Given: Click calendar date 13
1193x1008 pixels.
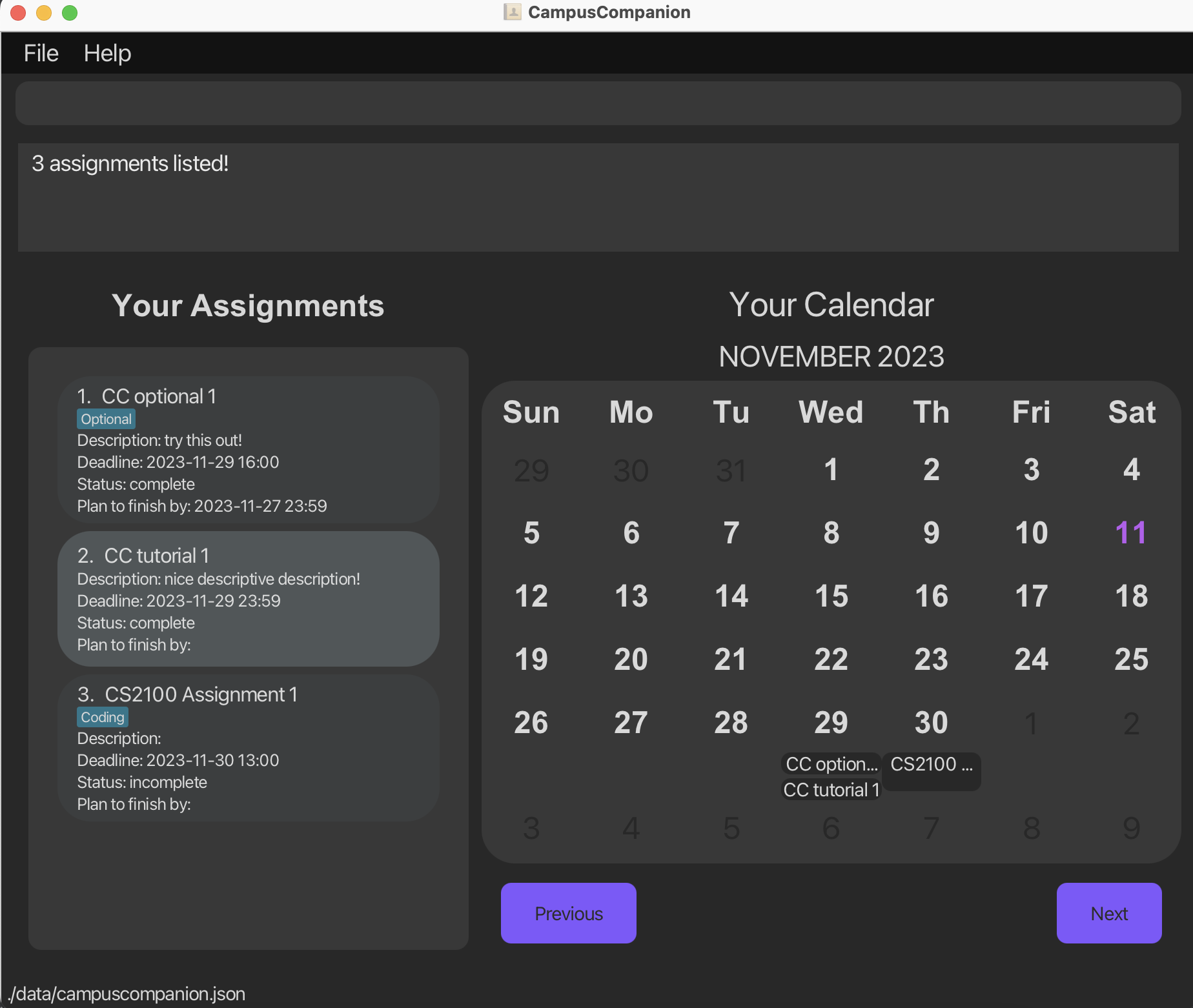Looking at the screenshot, I should tap(631, 596).
